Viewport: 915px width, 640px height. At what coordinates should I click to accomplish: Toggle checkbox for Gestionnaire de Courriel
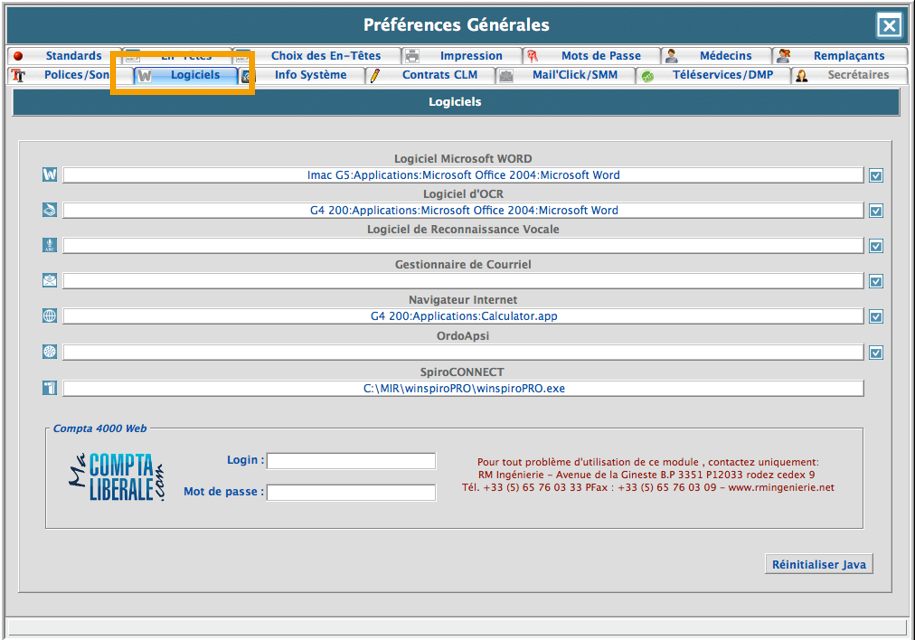(x=876, y=282)
